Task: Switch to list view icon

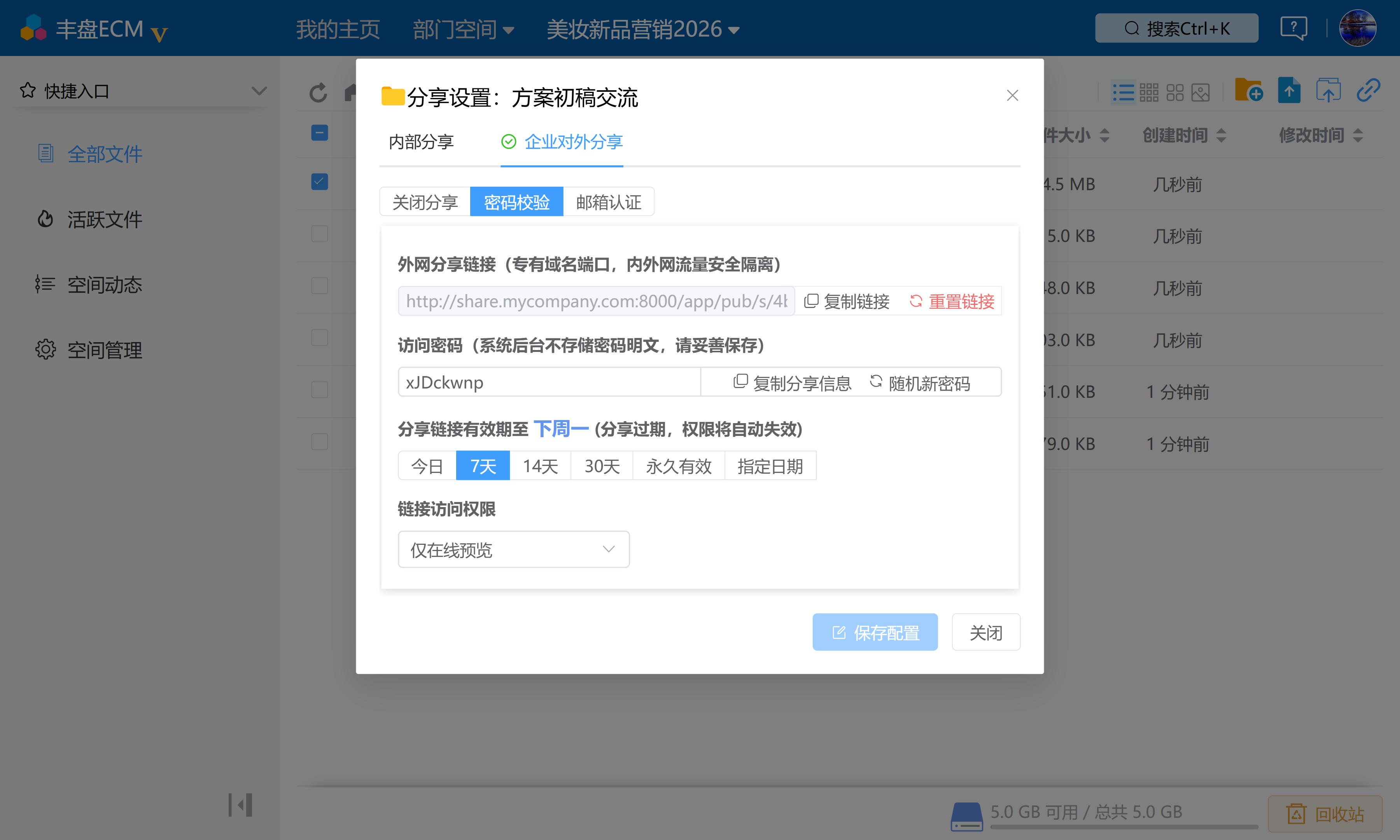Action: click(x=1123, y=92)
